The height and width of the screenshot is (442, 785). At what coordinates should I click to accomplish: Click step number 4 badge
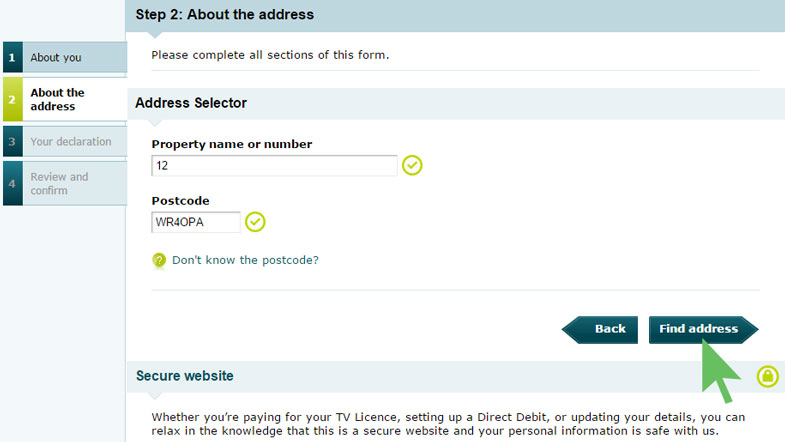click(13, 183)
